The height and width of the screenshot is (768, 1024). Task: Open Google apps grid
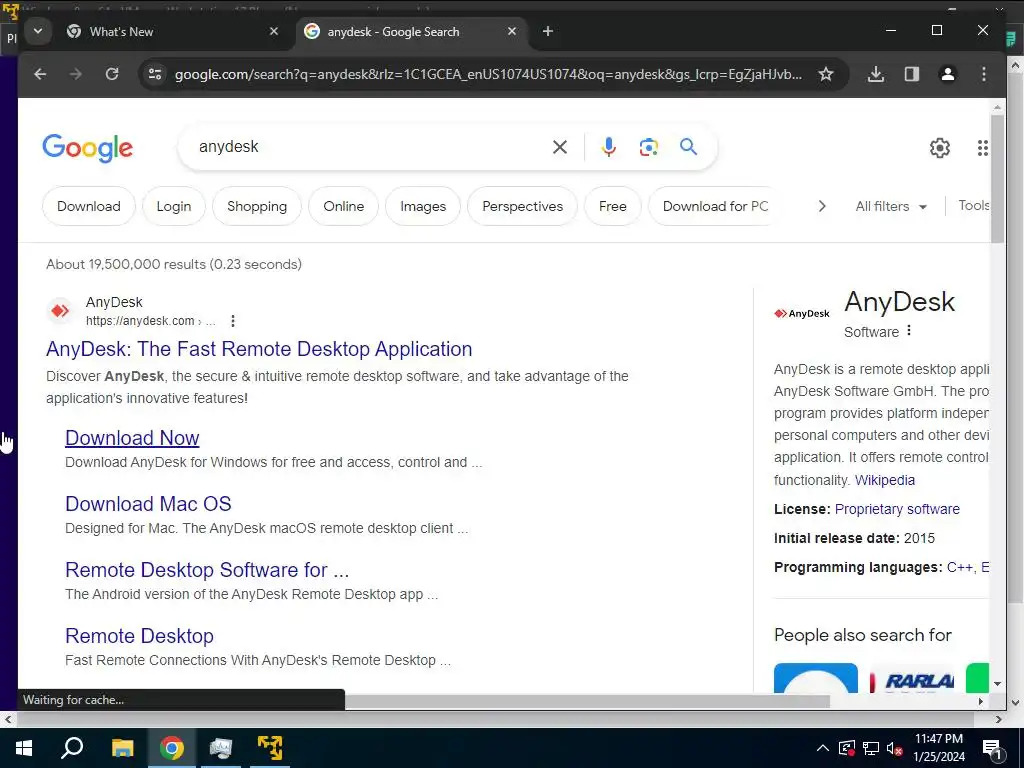[982, 148]
